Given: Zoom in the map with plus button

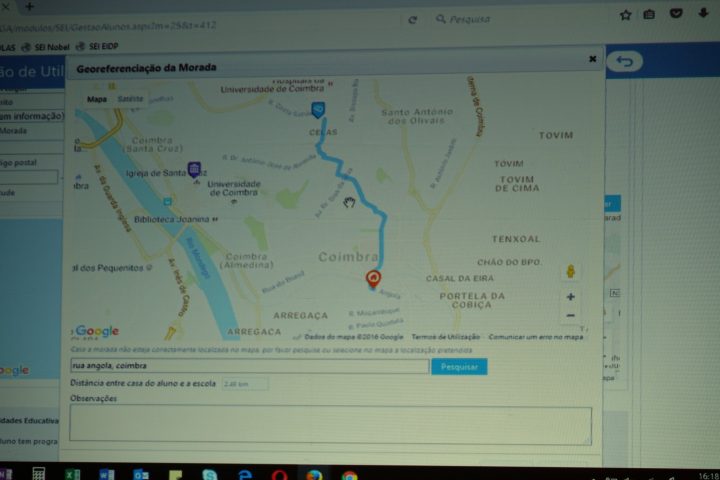Looking at the screenshot, I should point(570,297).
